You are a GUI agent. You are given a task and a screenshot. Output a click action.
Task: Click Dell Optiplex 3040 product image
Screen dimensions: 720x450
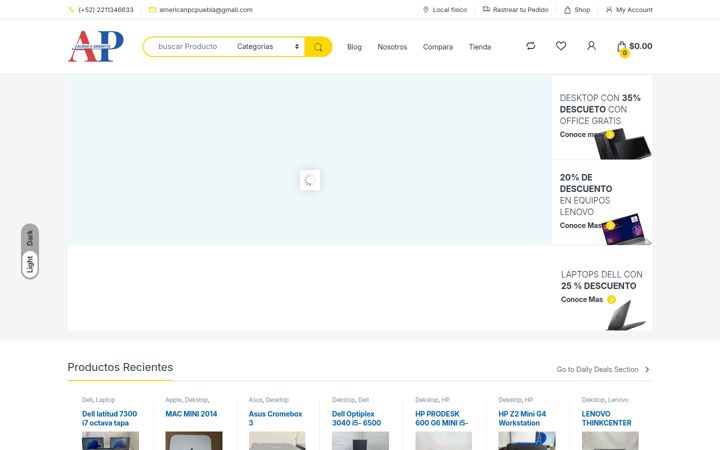click(360, 441)
